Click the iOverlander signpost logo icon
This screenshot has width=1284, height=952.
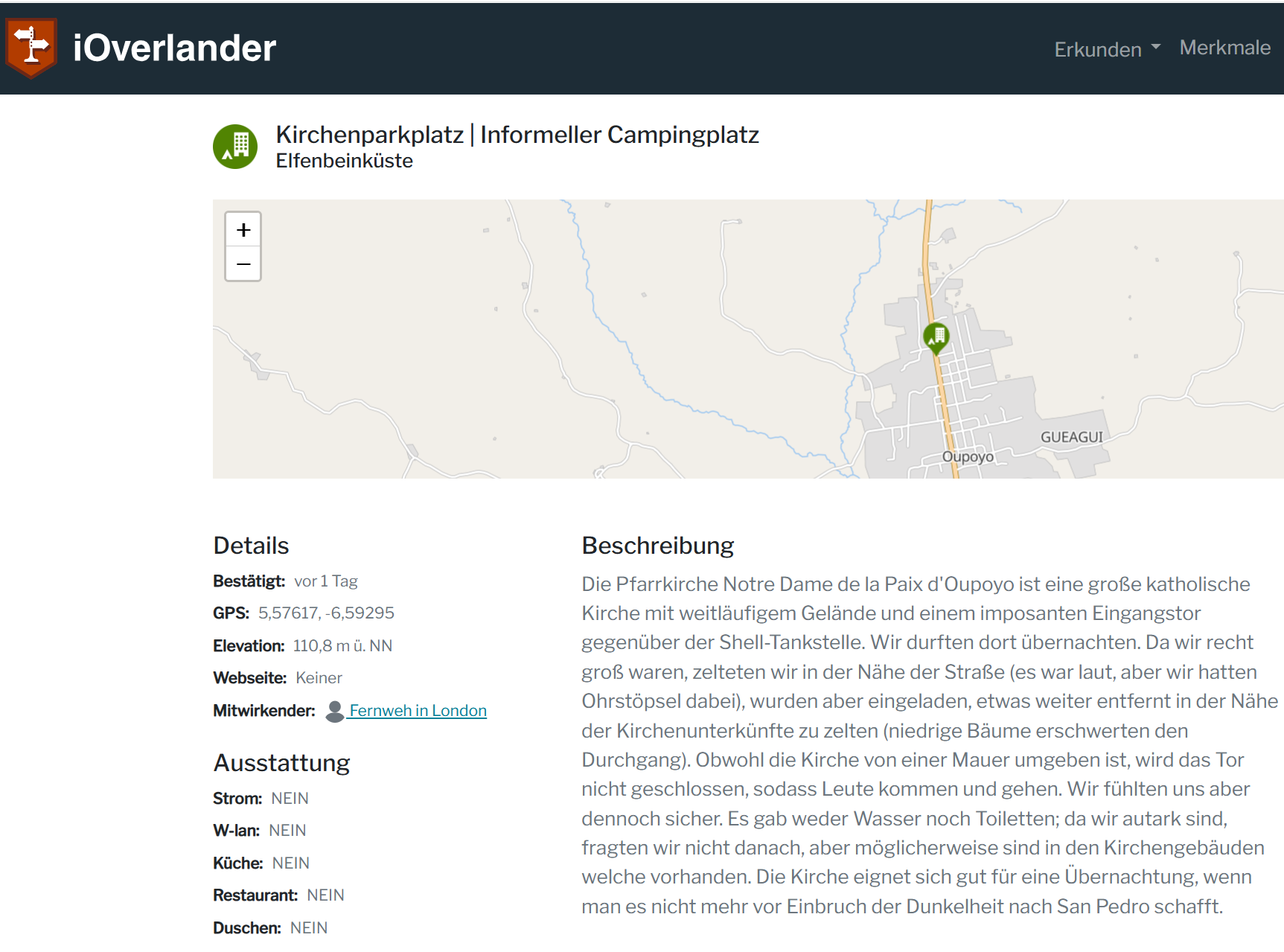[31, 47]
